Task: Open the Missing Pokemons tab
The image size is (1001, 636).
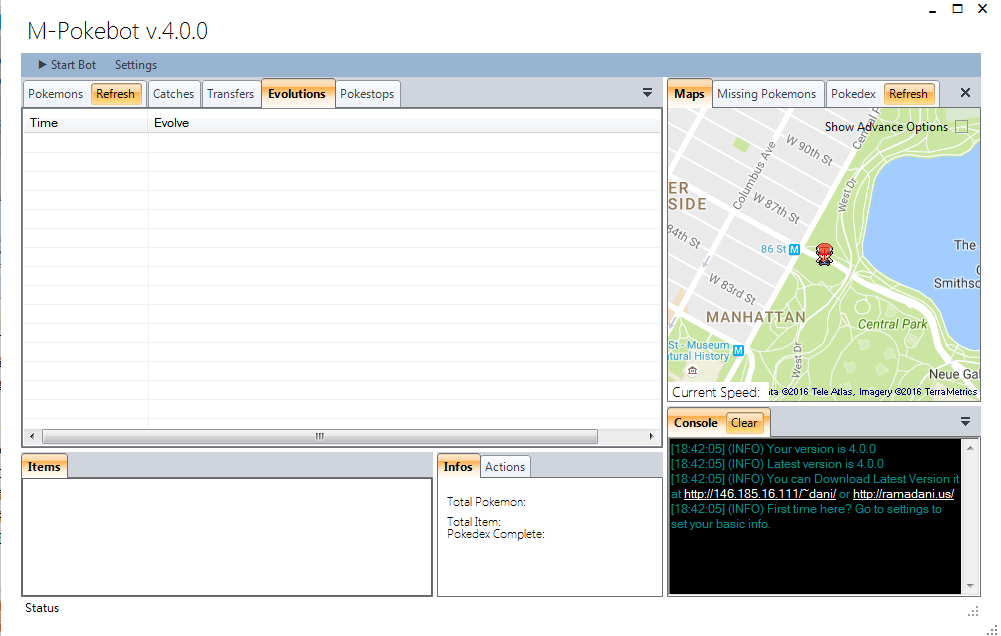Action: tap(766, 94)
